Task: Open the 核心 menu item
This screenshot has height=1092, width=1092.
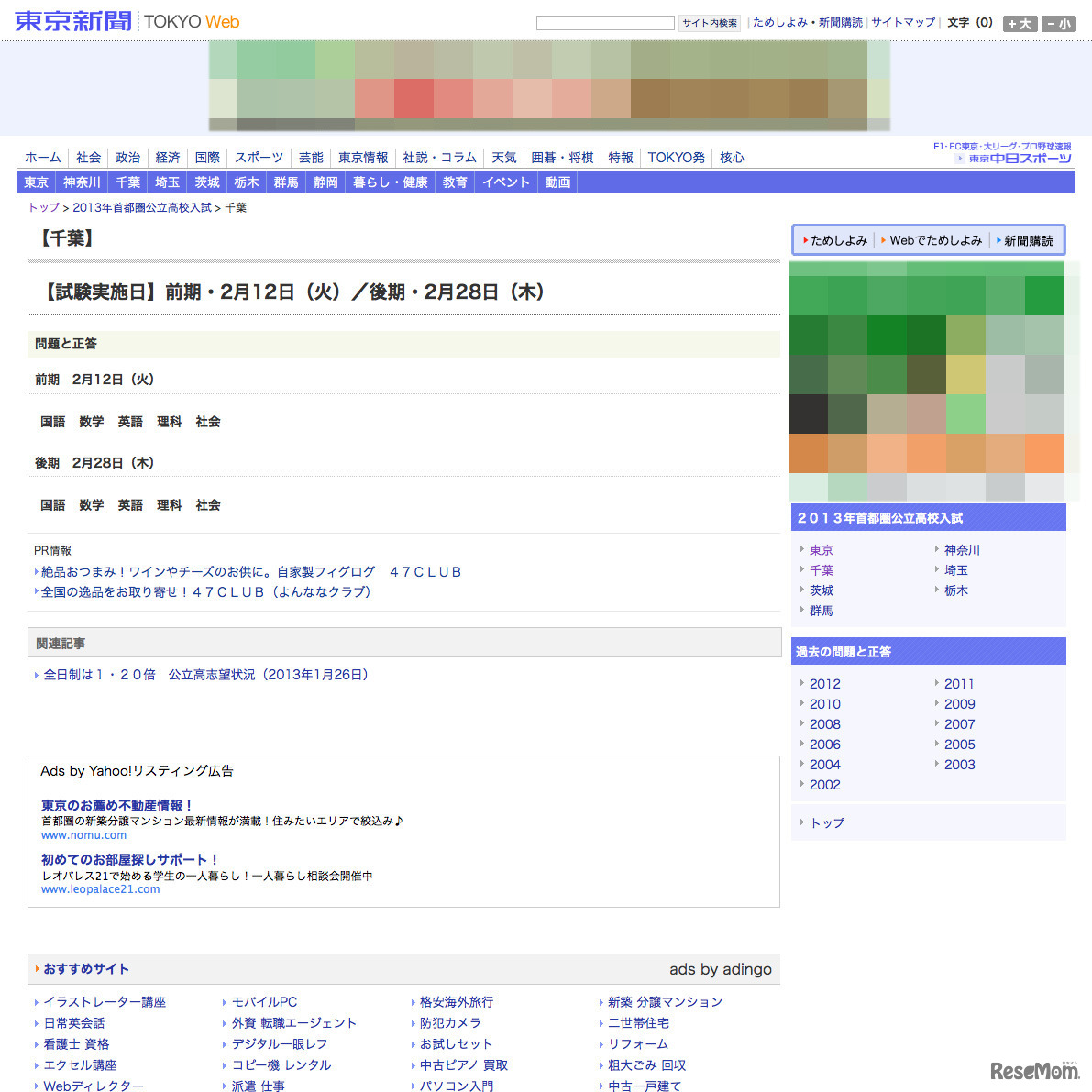Action: point(732,158)
